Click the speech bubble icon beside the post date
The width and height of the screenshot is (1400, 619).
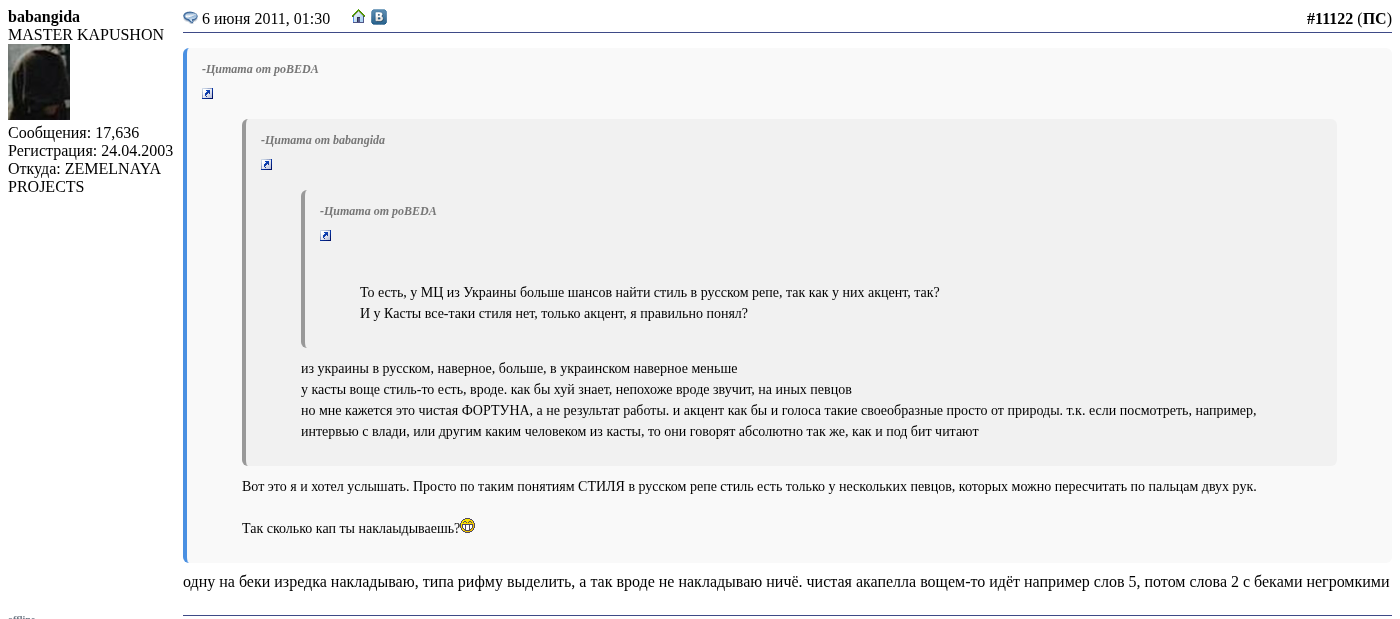(x=190, y=18)
